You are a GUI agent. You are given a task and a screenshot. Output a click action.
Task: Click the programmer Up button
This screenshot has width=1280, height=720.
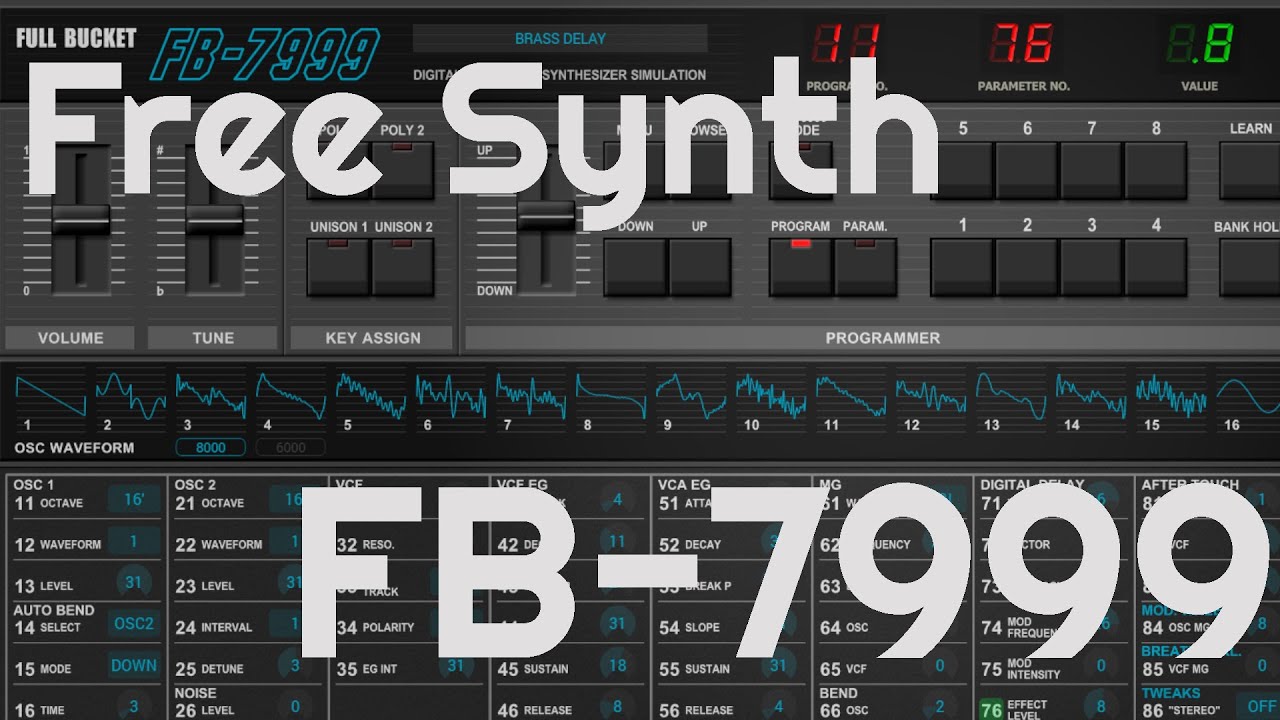(x=700, y=267)
